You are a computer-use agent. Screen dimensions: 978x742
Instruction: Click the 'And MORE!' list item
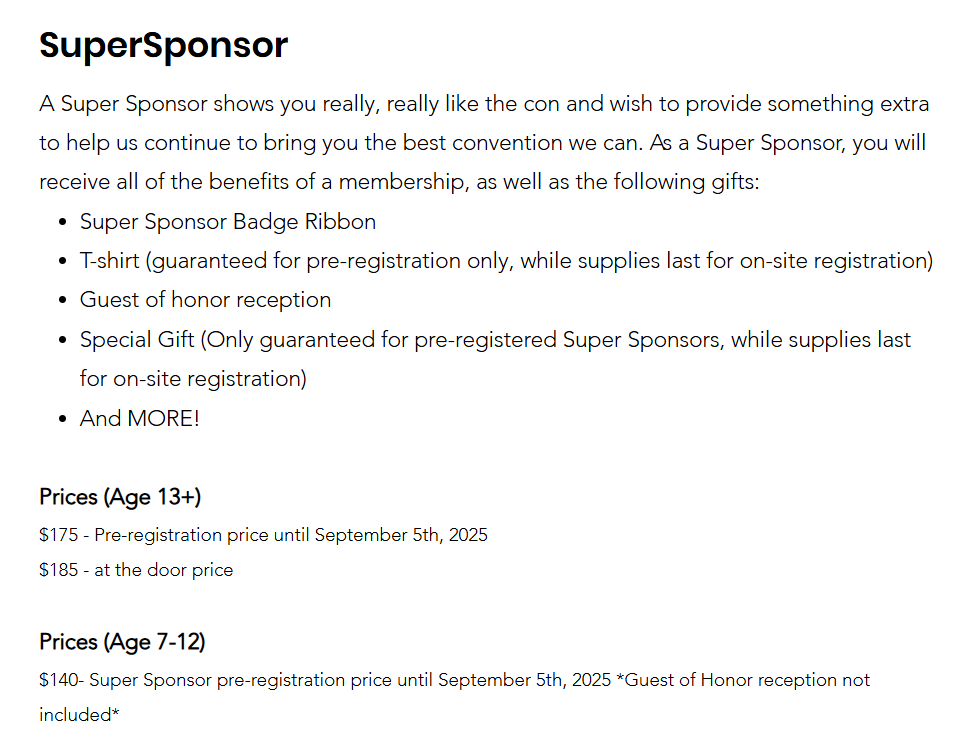pyautogui.click(x=139, y=418)
